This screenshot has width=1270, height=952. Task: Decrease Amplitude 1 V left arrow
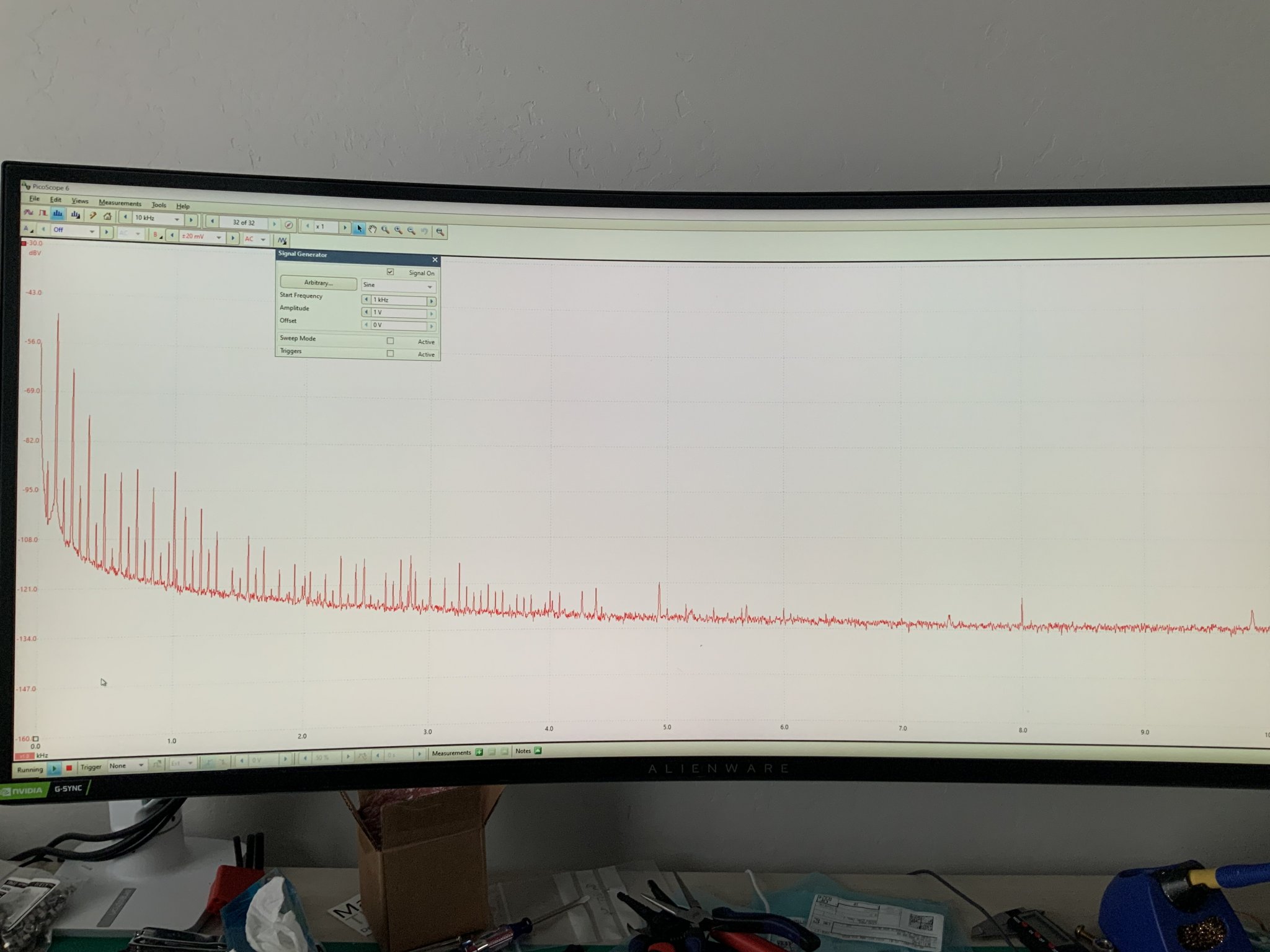[x=366, y=312]
